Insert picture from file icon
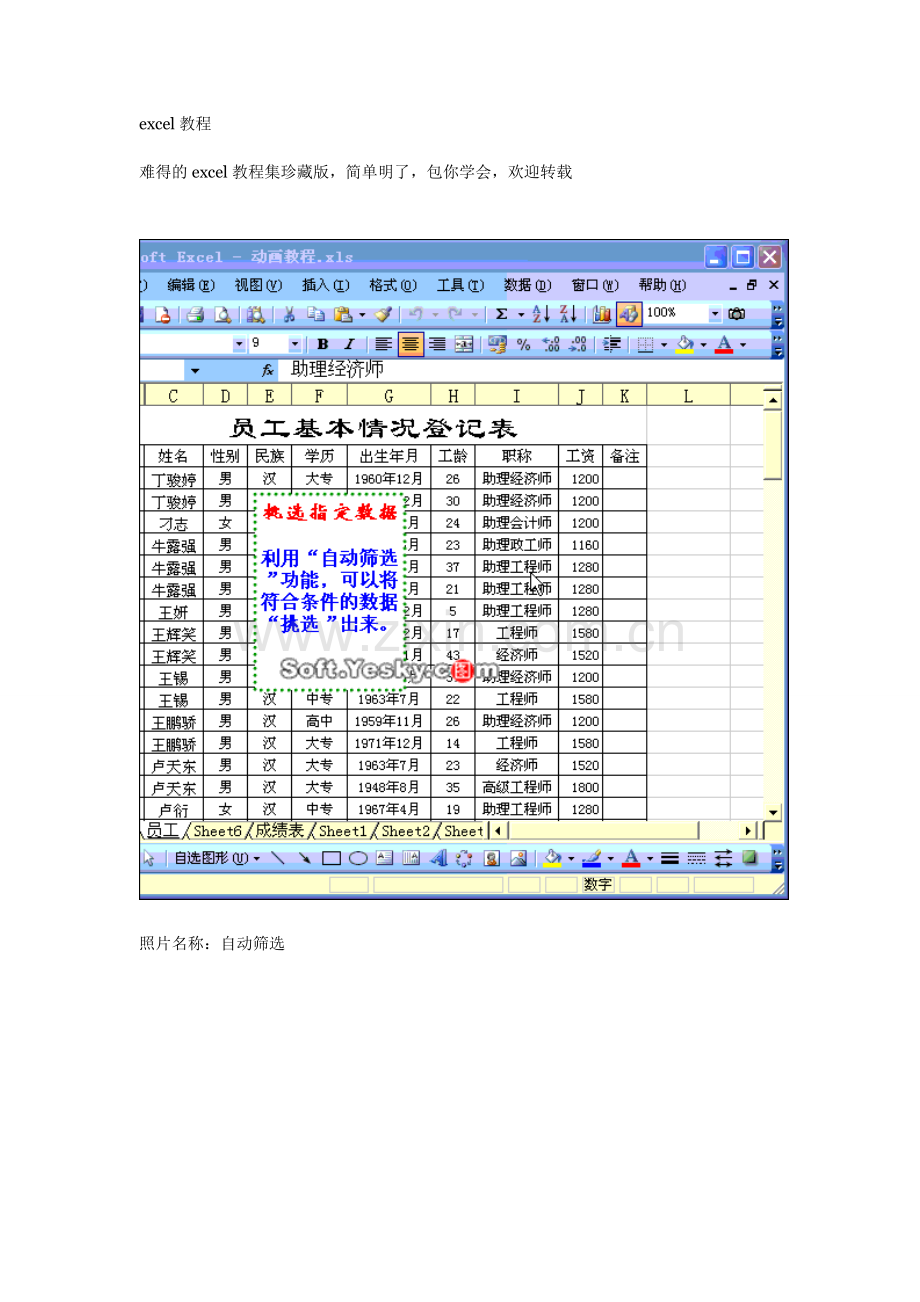920x1302 pixels. [518, 857]
